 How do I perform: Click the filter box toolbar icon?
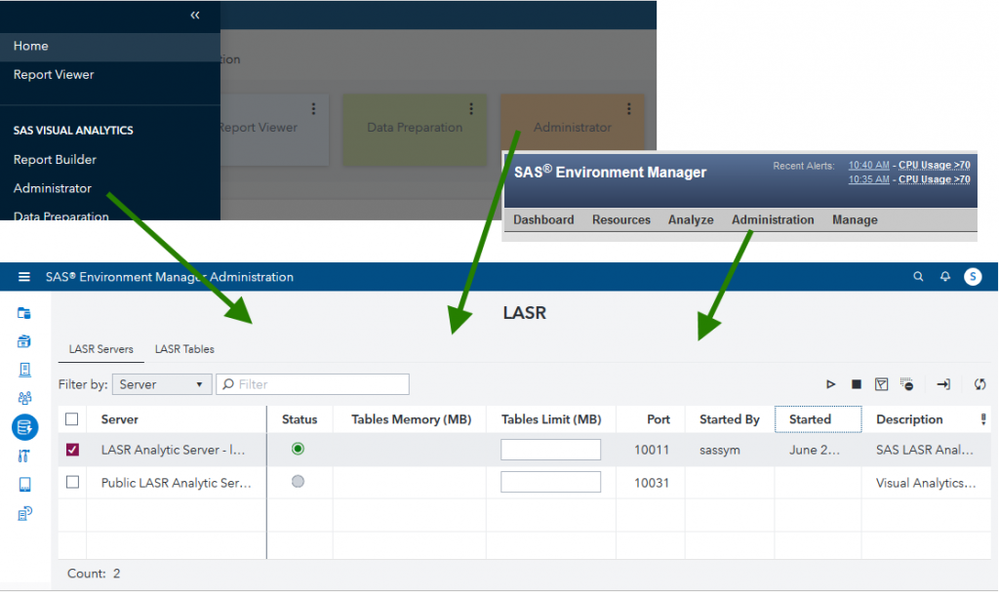(x=881, y=384)
